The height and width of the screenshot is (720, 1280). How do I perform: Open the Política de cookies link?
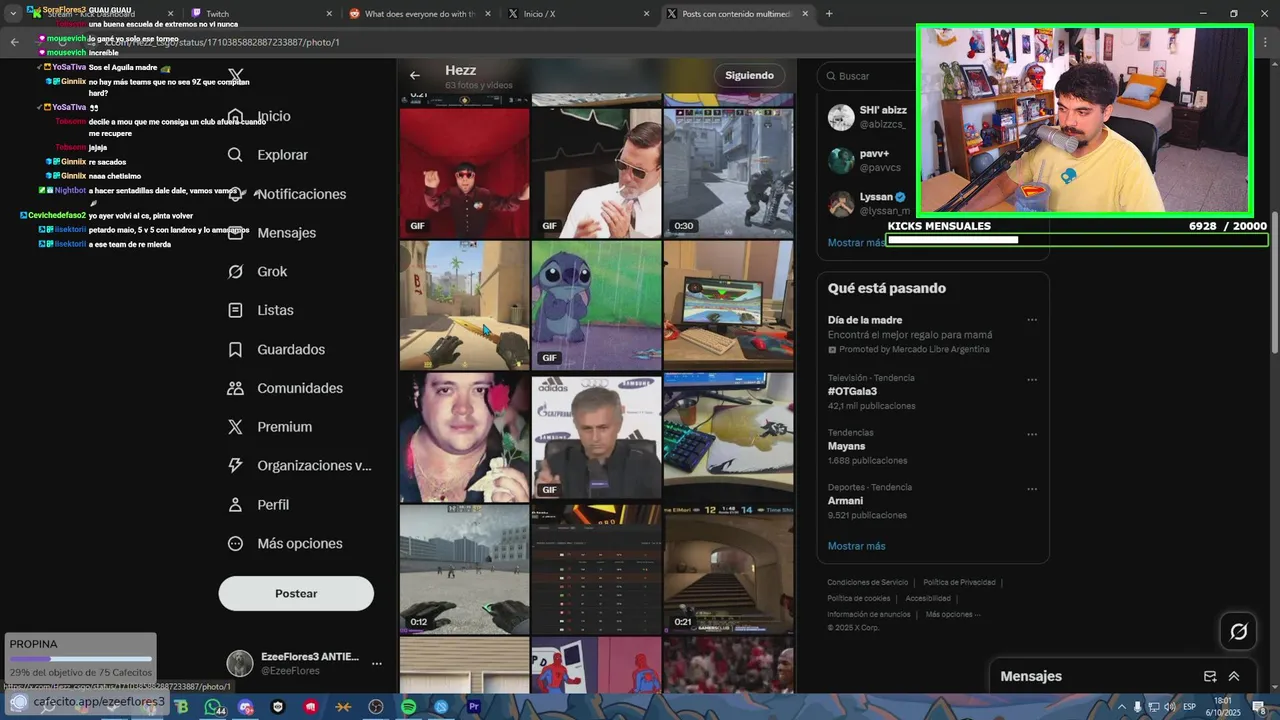[x=858, y=598]
